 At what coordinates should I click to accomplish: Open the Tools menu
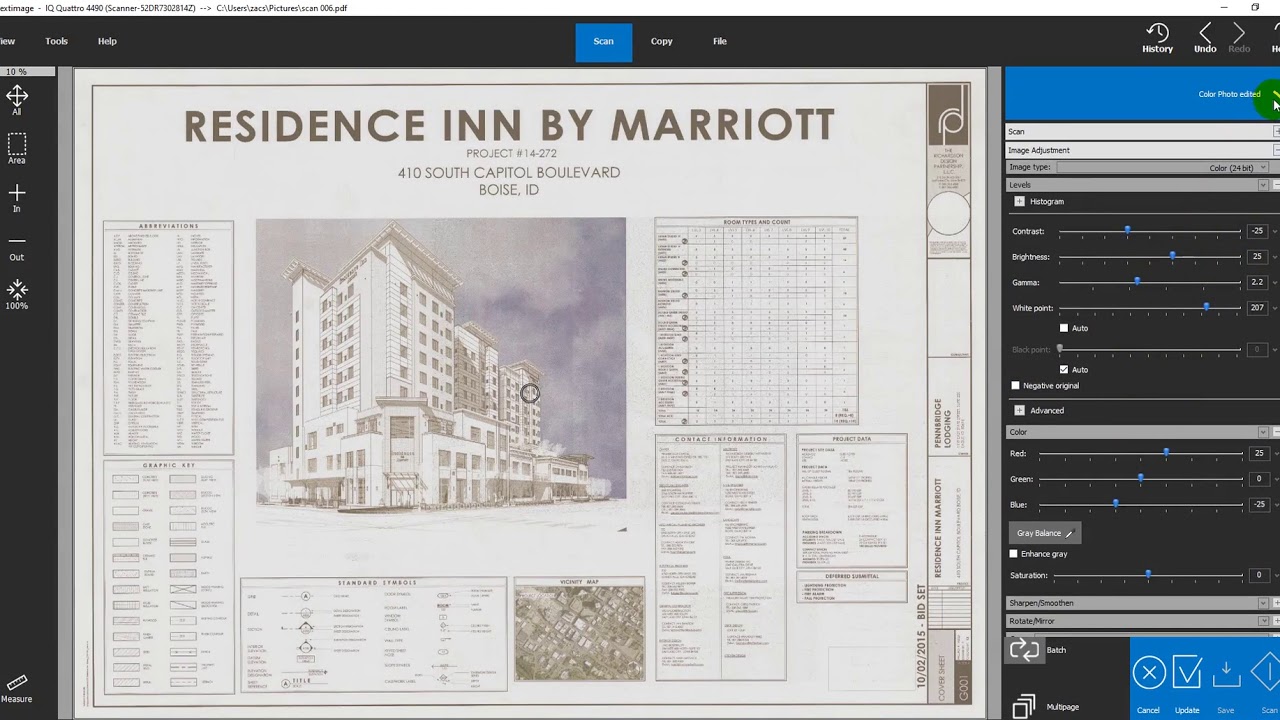(57, 41)
